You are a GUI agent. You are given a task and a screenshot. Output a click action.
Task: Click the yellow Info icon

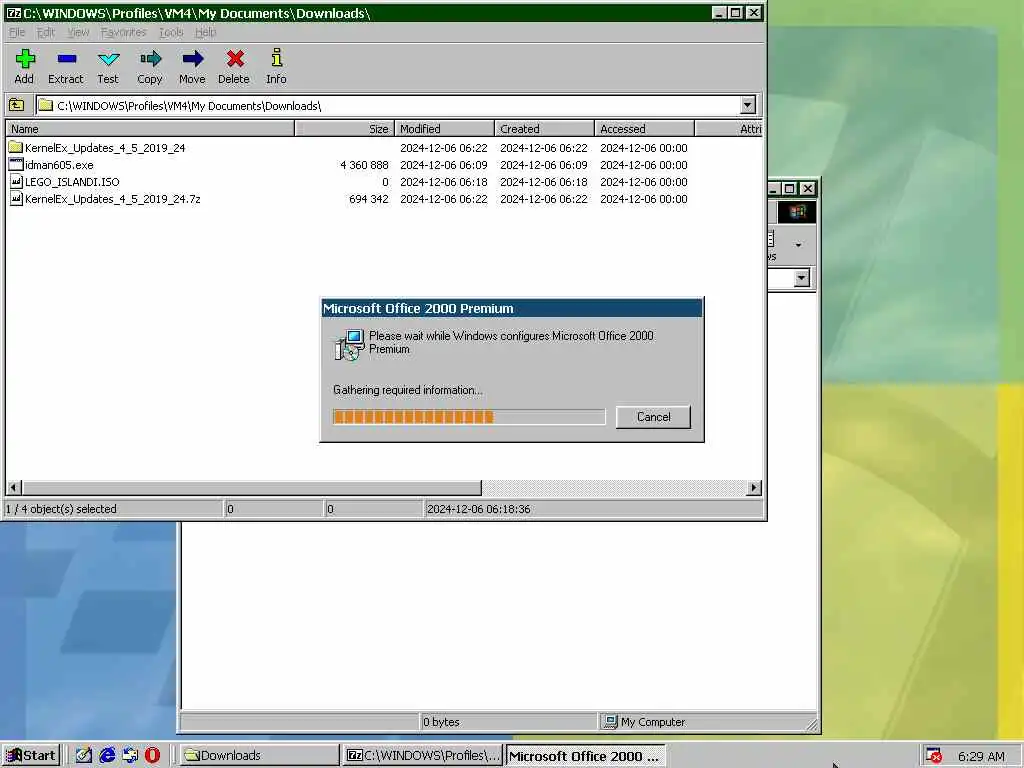pos(277,57)
